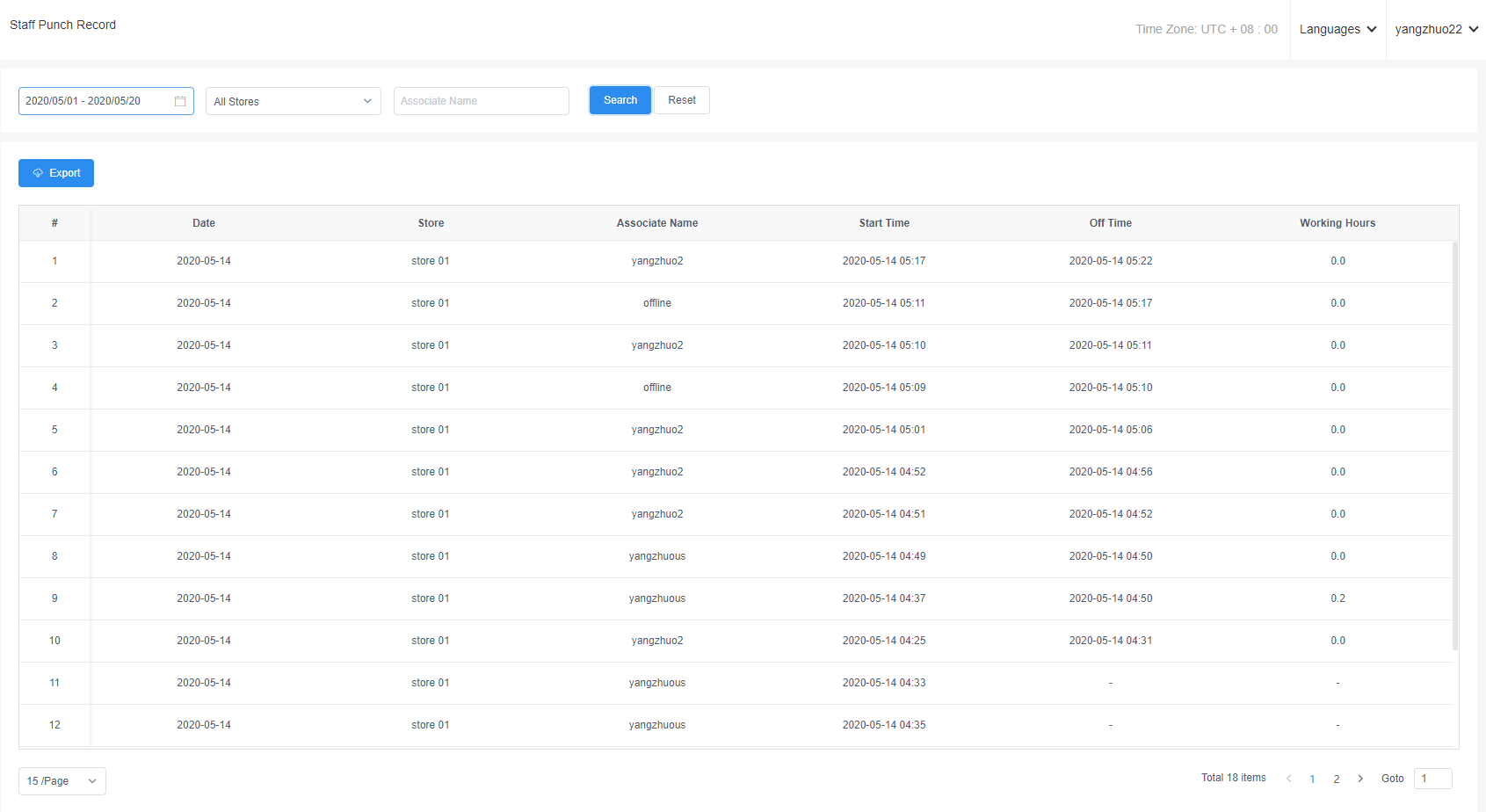The width and height of the screenshot is (1486, 812).
Task: Click the cloud icon on the Export button
Action: (x=38, y=173)
